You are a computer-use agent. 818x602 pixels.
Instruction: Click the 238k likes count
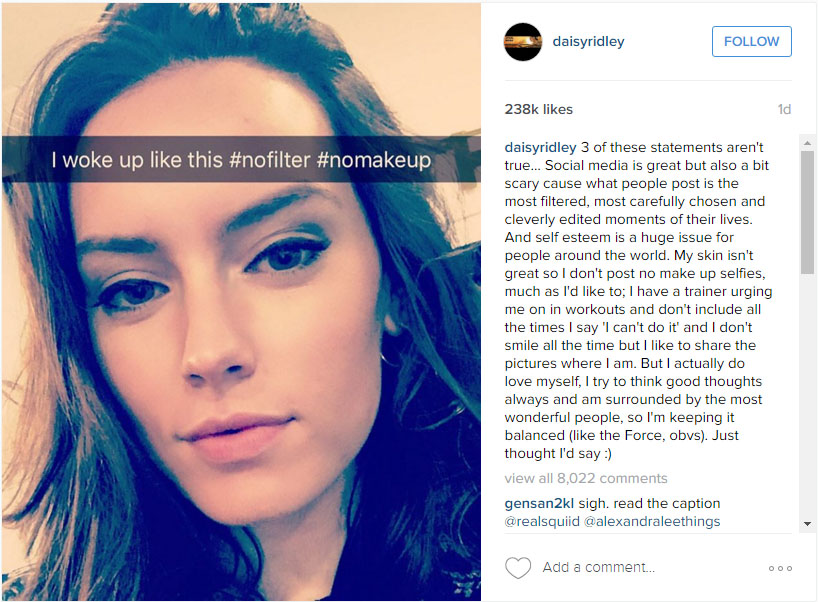click(538, 109)
